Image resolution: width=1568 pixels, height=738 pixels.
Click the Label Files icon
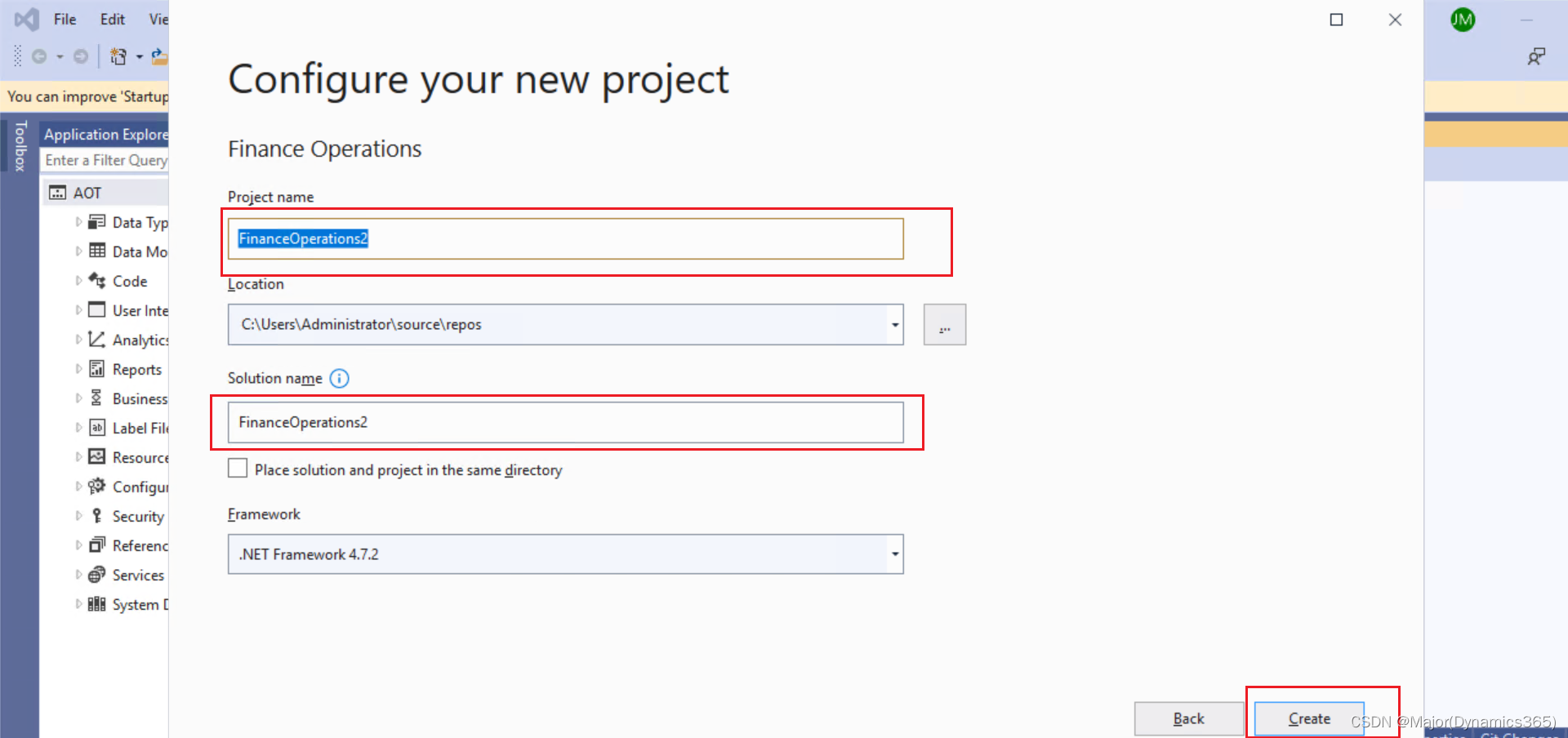(96, 428)
